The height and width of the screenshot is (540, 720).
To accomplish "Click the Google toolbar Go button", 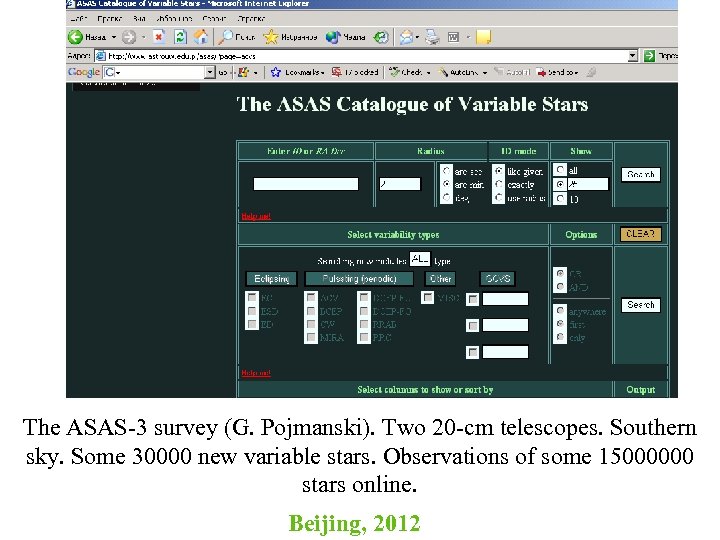I will point(223,73).
